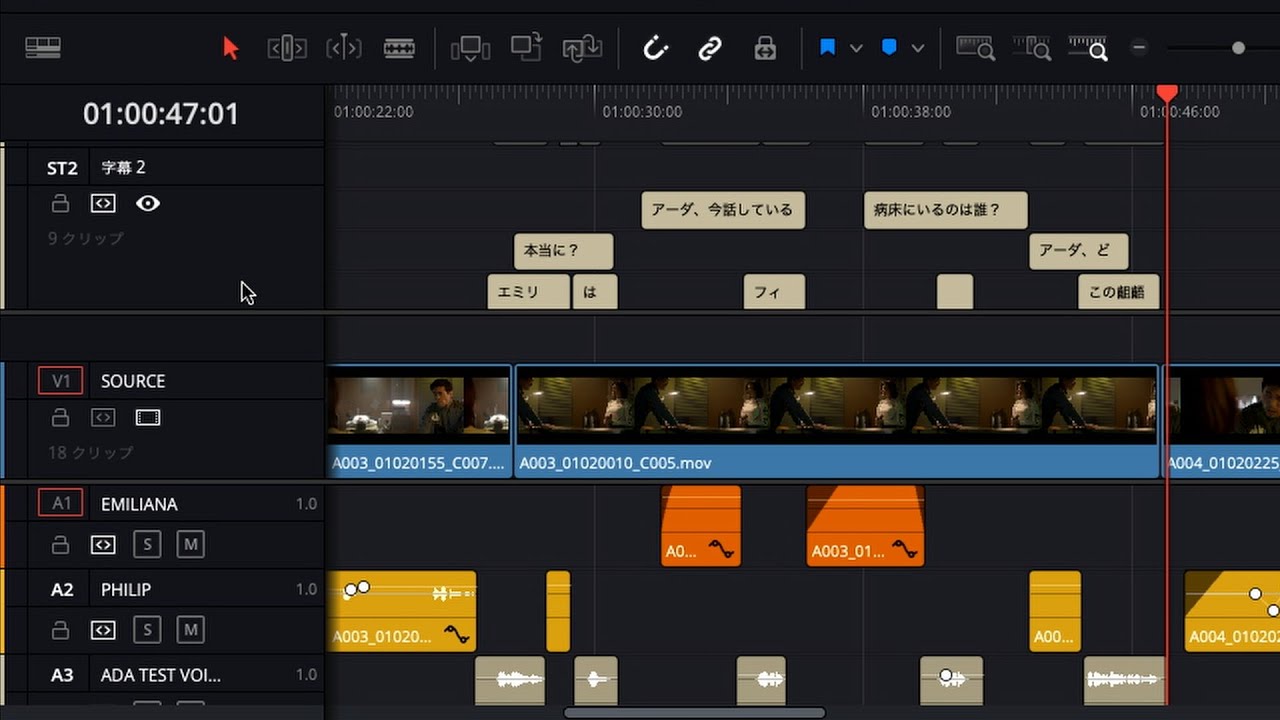Screen dimensions: 1280x720
Task: Toggle the Position Lock icon
Action: [x=765, y=48]
